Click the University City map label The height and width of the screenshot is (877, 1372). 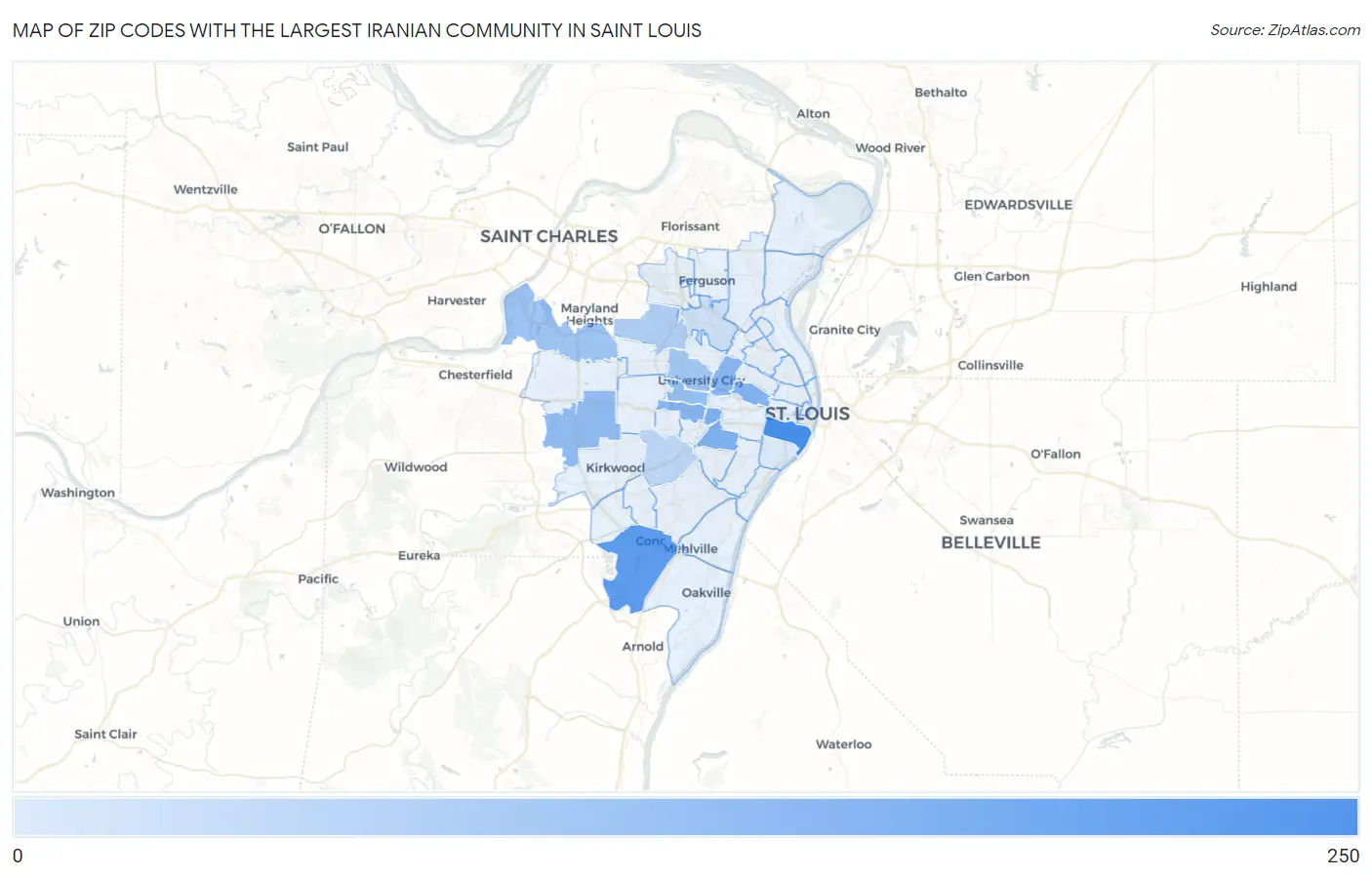701,380
